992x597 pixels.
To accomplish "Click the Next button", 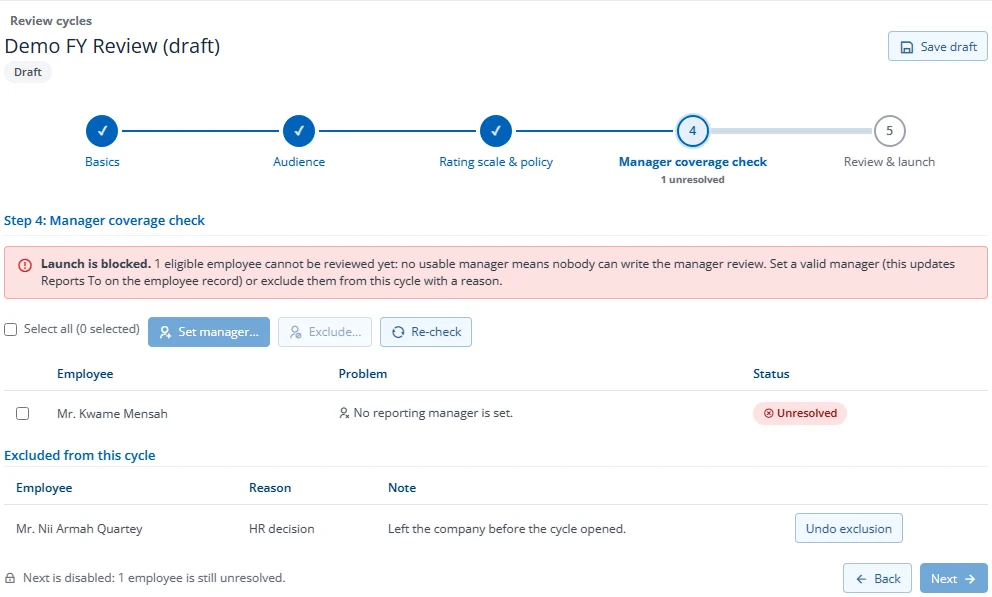I will click(x=953, y=579).
